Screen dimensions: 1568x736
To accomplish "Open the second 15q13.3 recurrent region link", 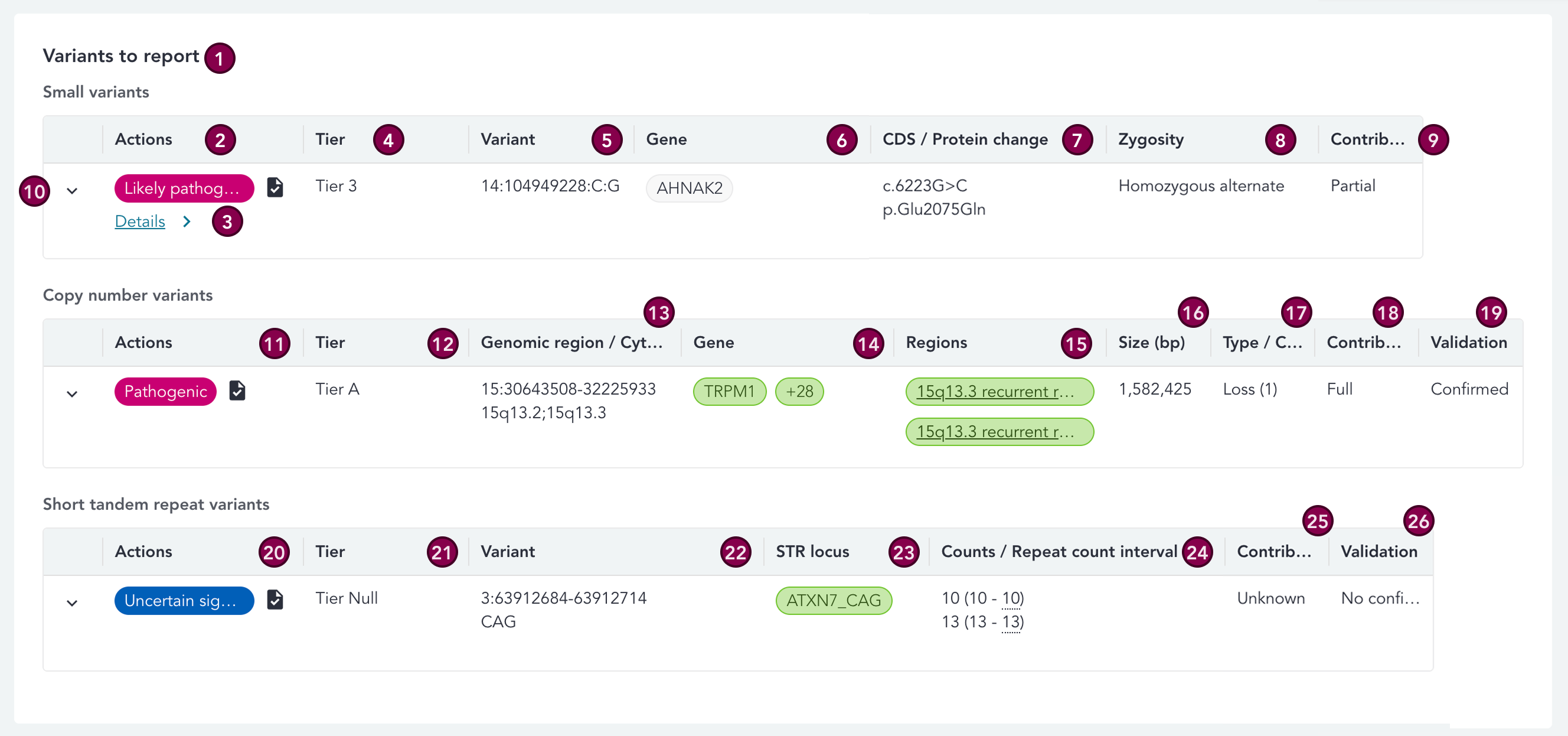I will tap(995, 431).
